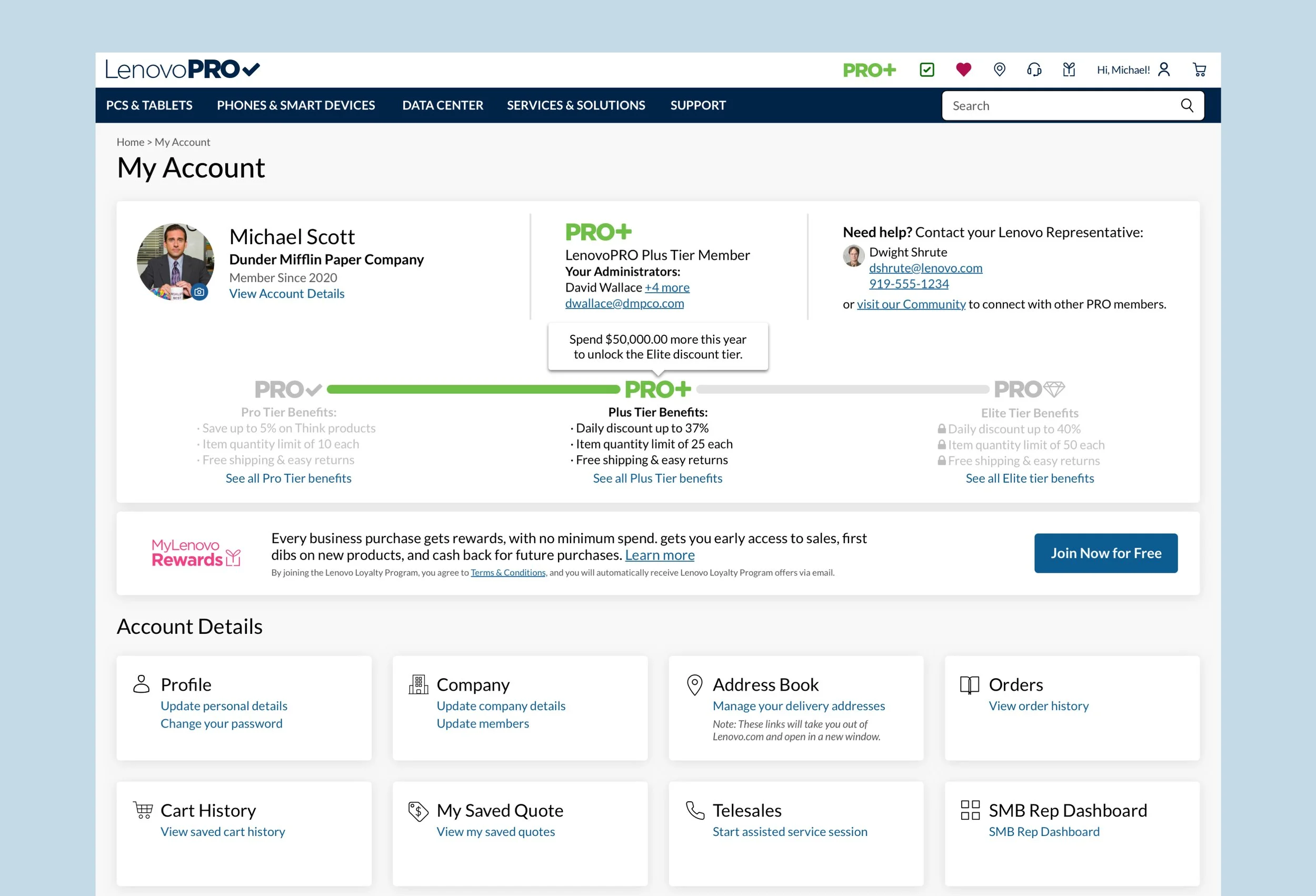Screen dimensions: 1316x896
Task: Click the Telesales phone icon
Action: point(695,810)
